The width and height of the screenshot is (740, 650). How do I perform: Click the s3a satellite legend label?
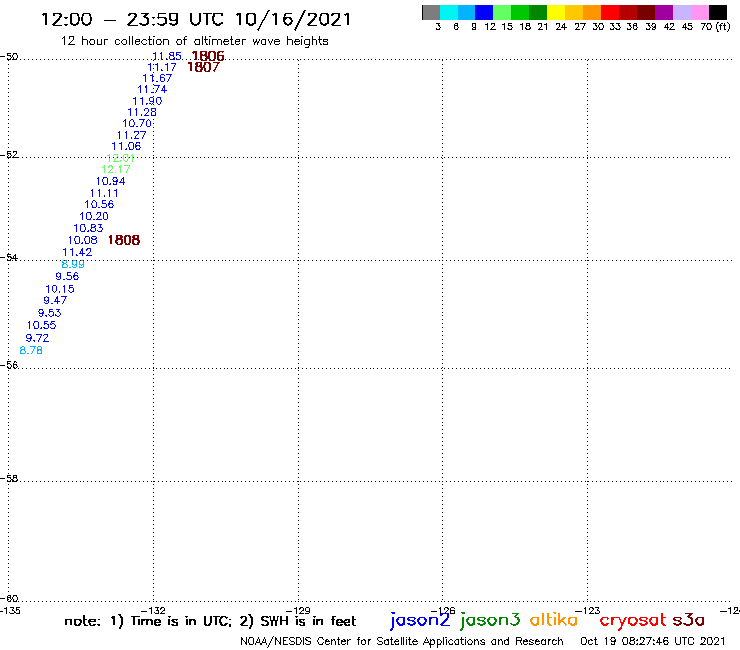coord(689,621)
